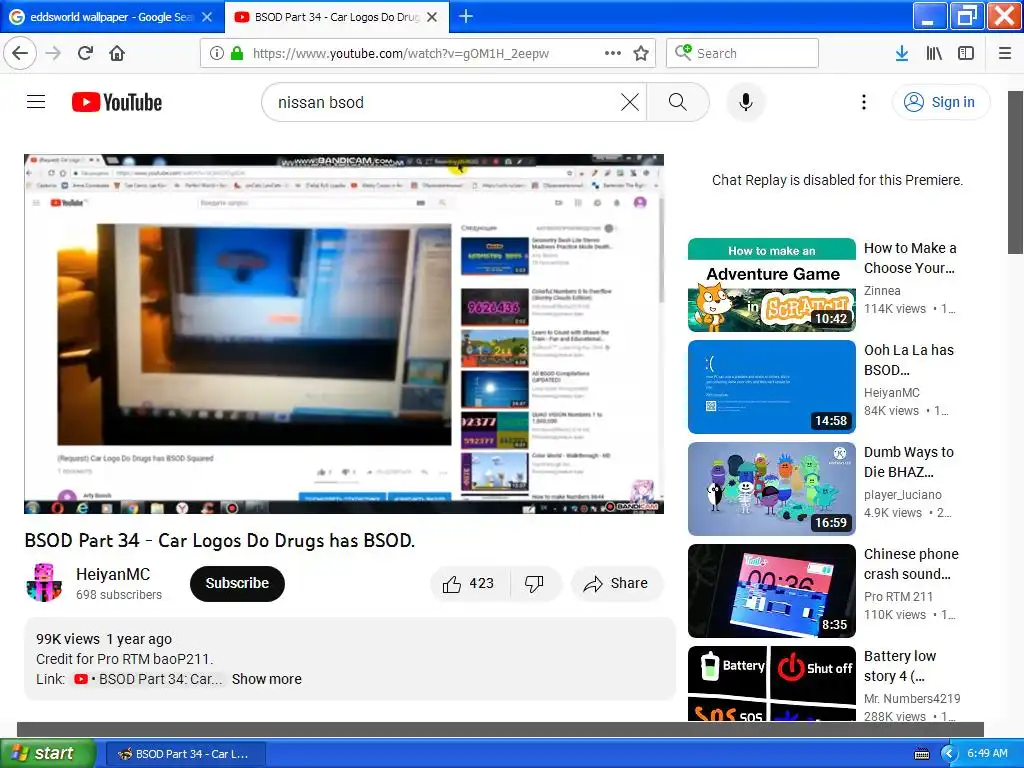
Task: Run the YouTube search magnifier button
Action: pos(678,102)
